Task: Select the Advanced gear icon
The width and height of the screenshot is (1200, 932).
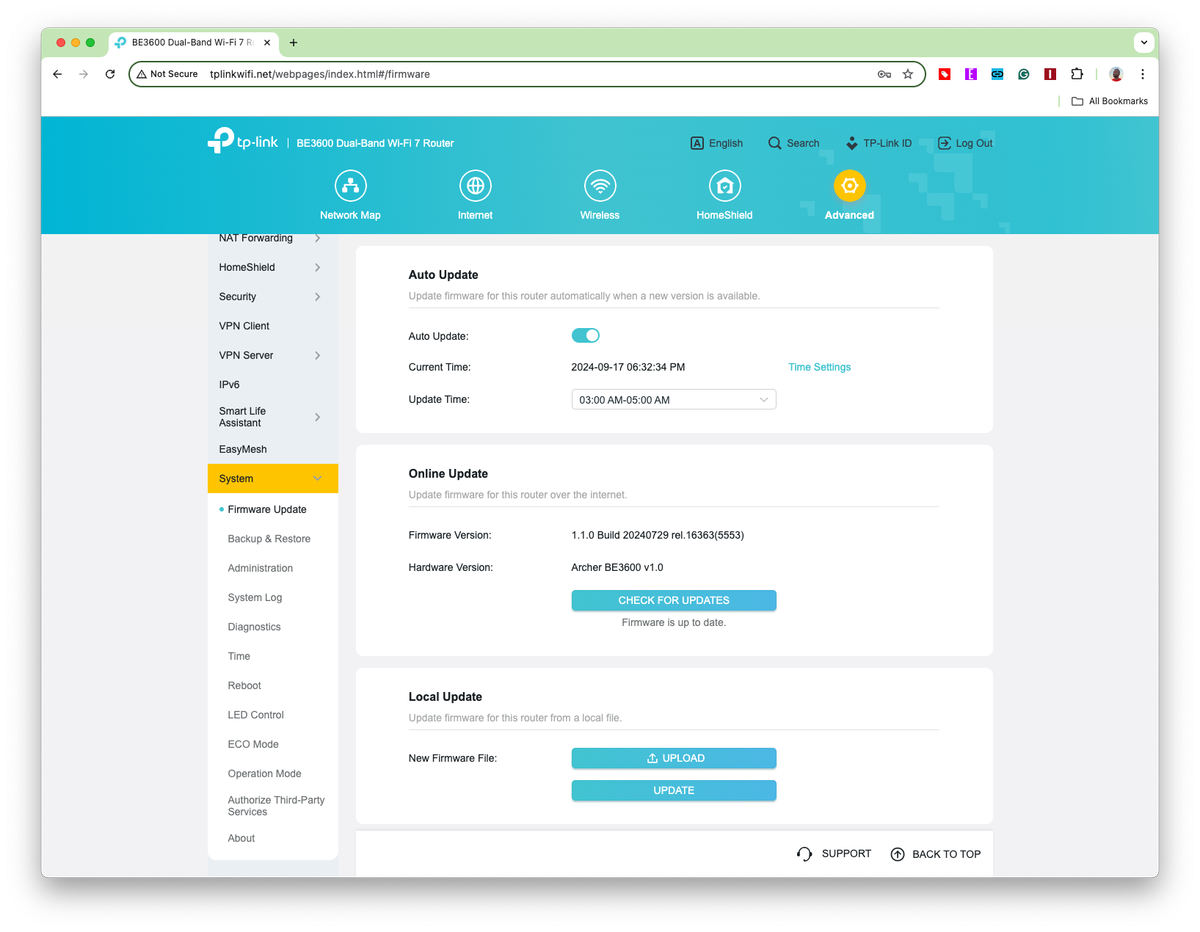Action: tap(849, 185)
